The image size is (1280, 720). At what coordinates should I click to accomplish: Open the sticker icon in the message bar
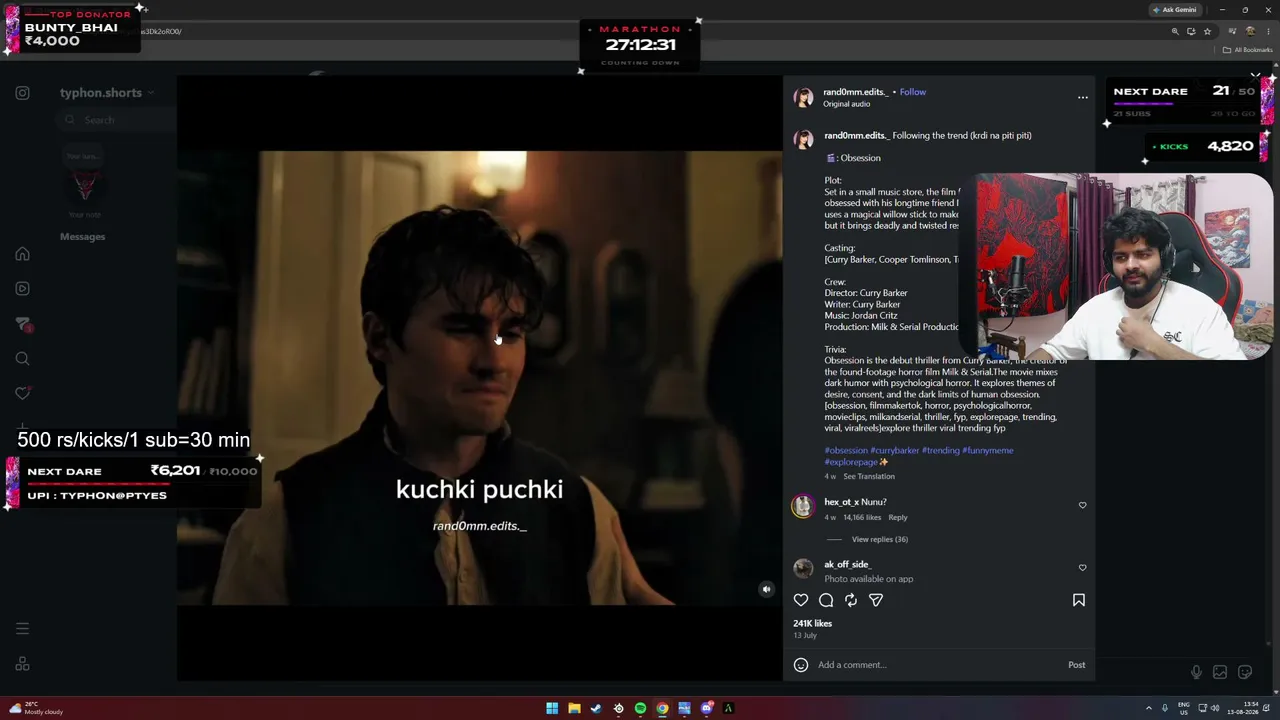[1245, 673]
